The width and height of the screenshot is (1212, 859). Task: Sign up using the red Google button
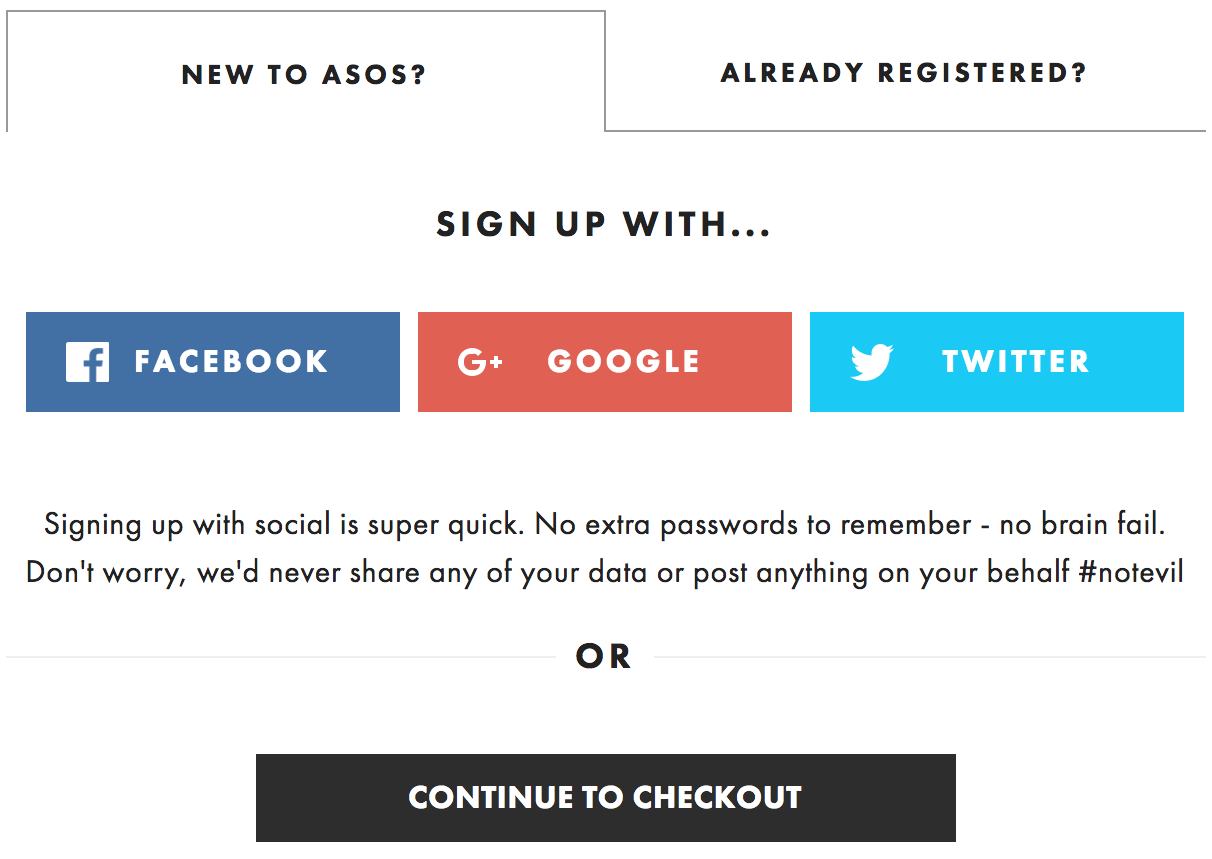click(605, 362)
